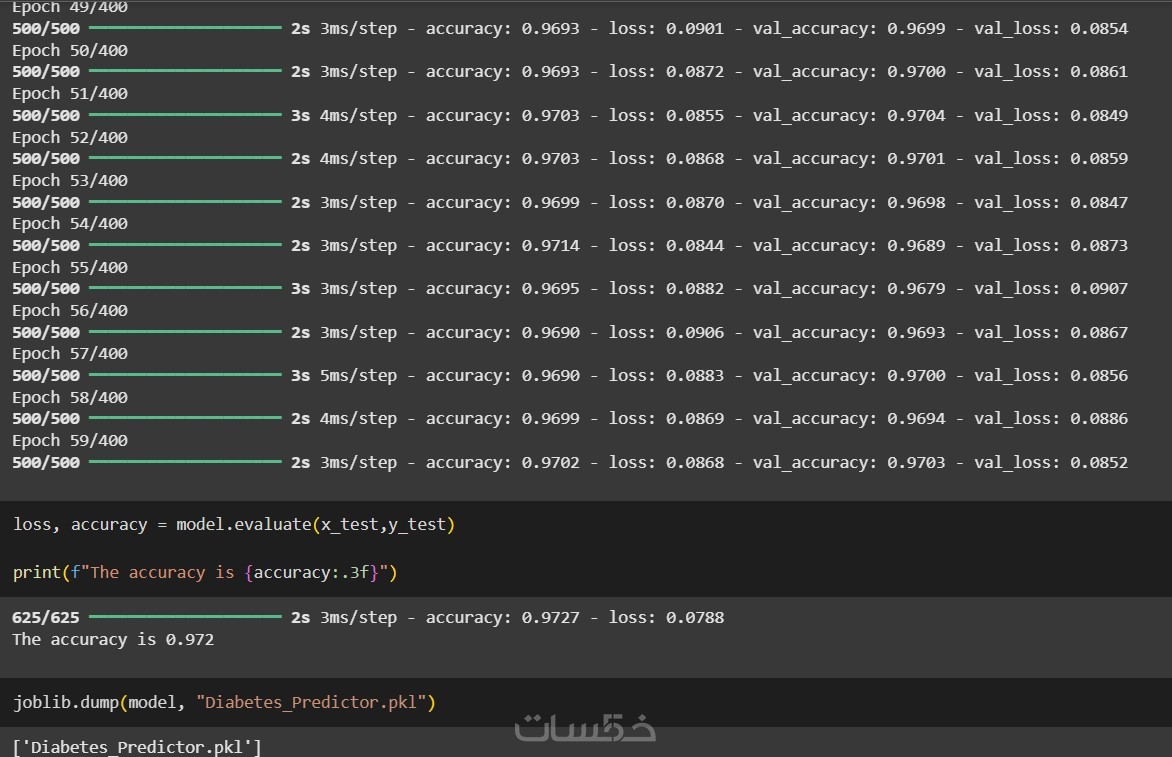Click the "Diabetes_Predictor.pkl" string in the code

[x=312, y=702]
